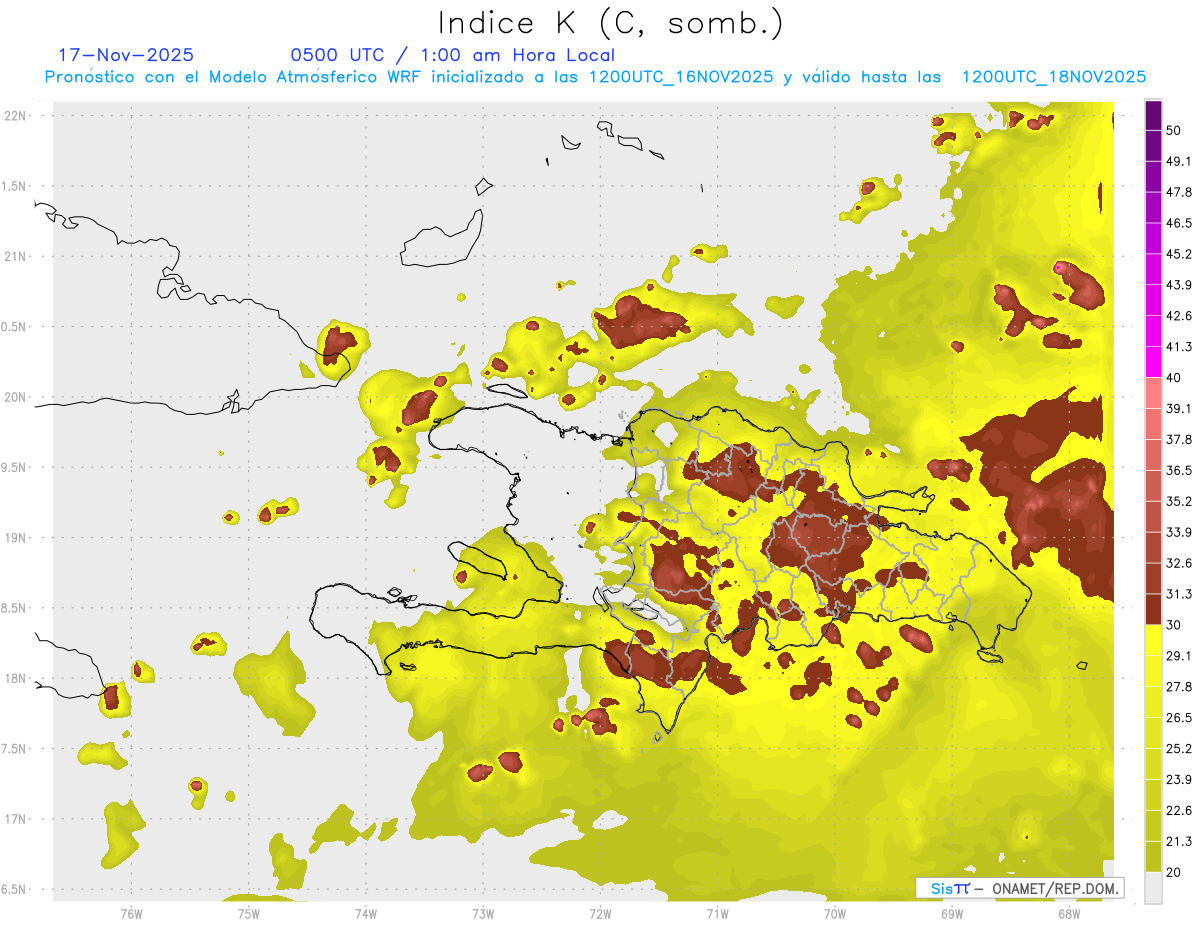
Task: Click the colorbar value '36.5'
Action: (x=1179, y=470)
